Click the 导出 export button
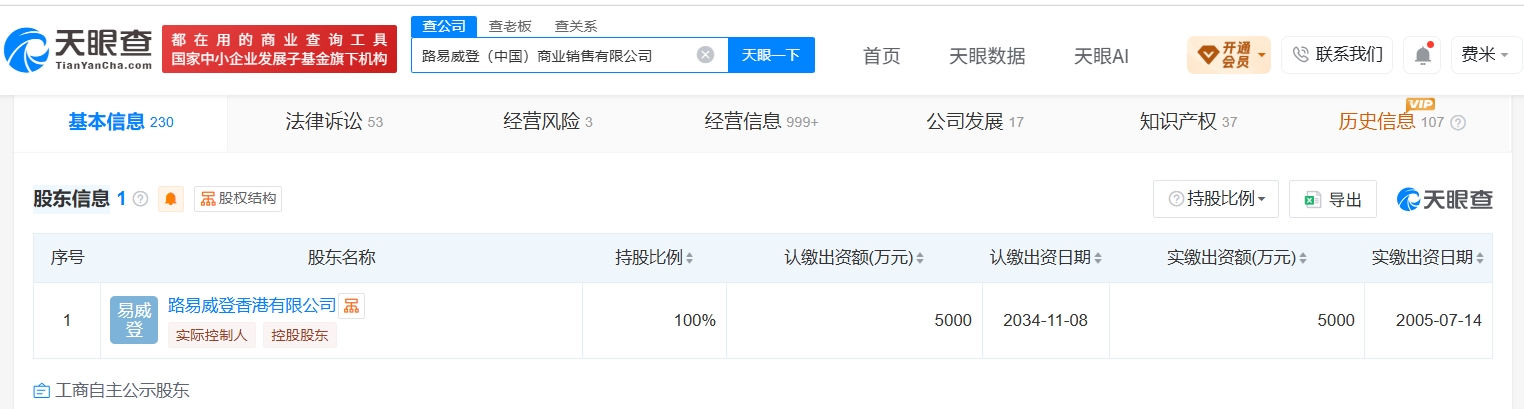This screenshot has width=1524, height=409. (1333, 199)
